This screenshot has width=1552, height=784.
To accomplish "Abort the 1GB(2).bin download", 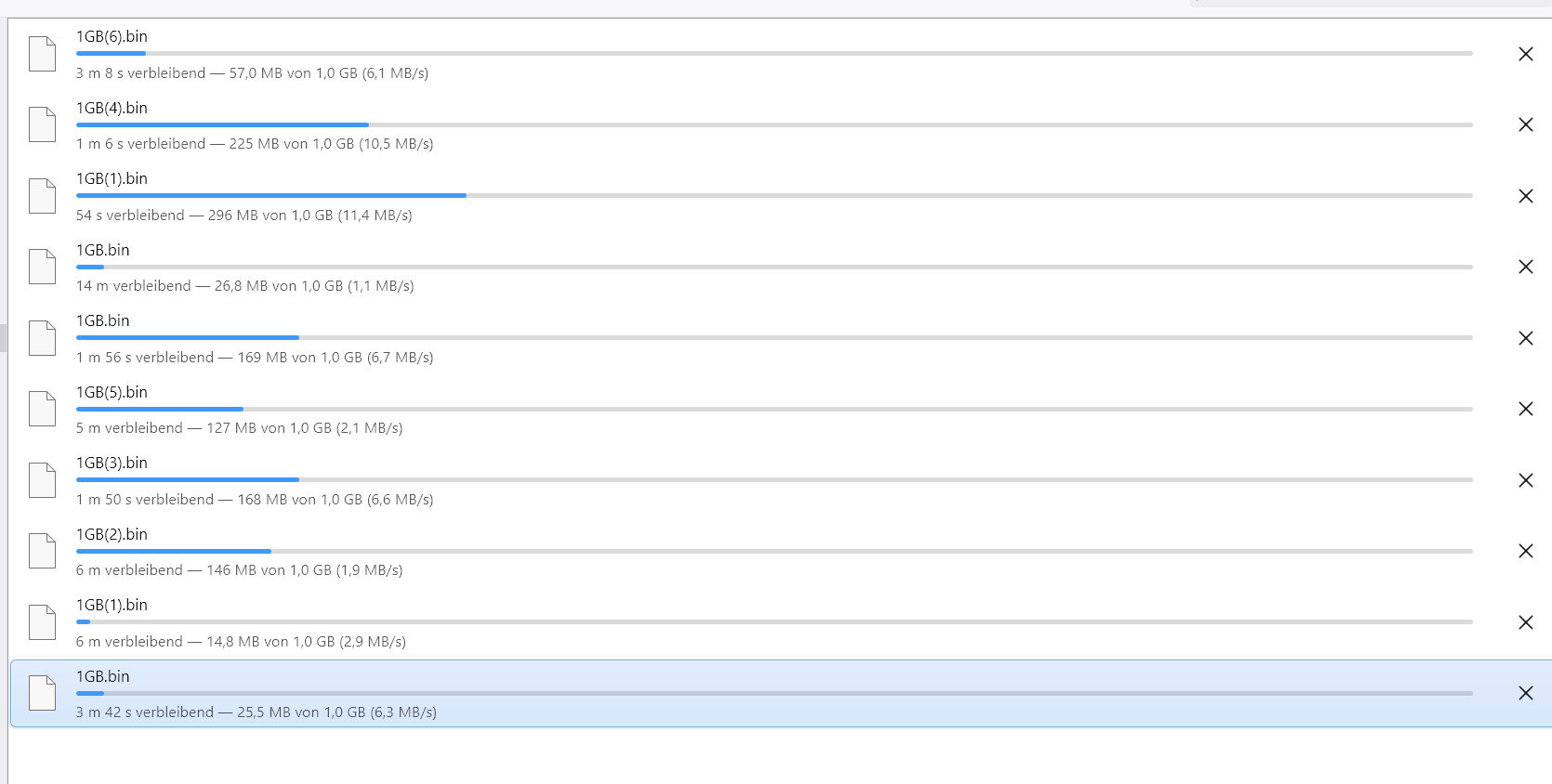I will [x=1525, y=551].
